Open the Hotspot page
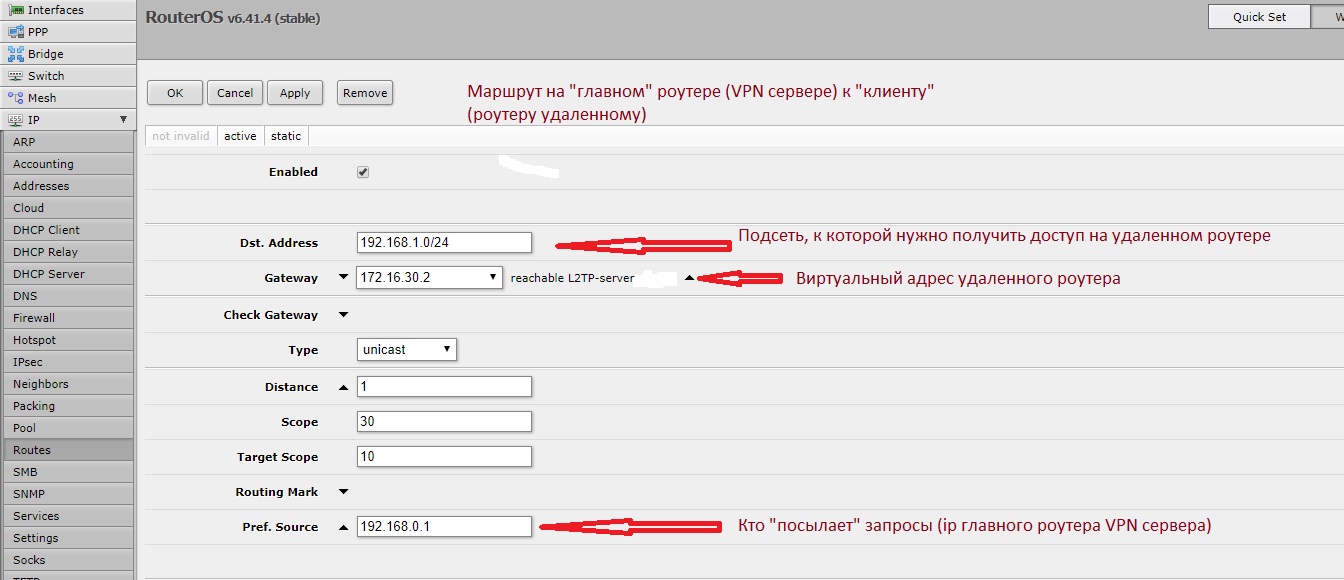The width and height of the screenshot is (1344, 580). [x=69, y=340]
